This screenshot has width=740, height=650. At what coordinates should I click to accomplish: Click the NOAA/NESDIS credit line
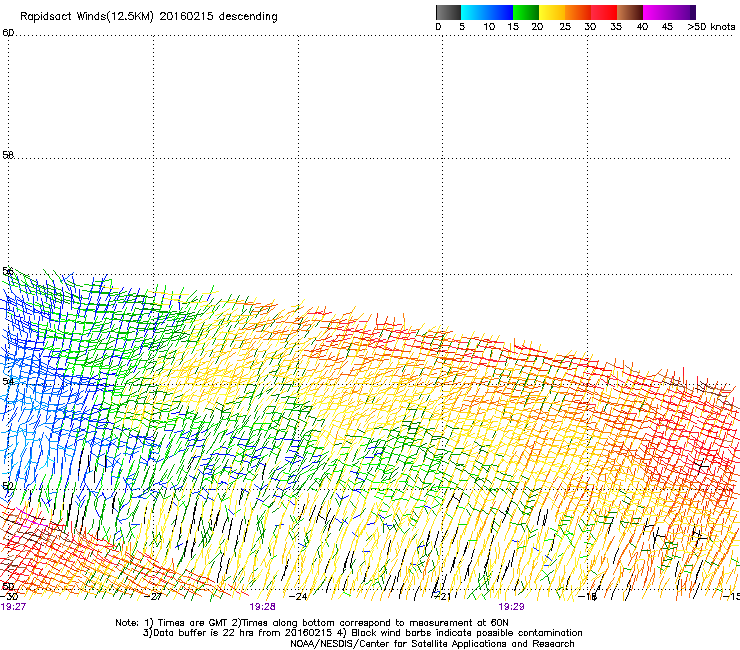coord(432,644)
